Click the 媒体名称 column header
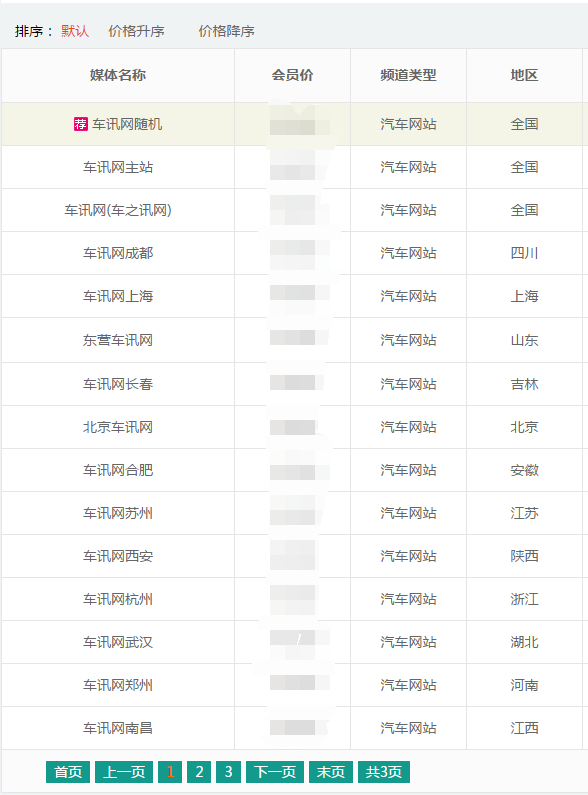 pyautogui.click(x=118, y=76)
